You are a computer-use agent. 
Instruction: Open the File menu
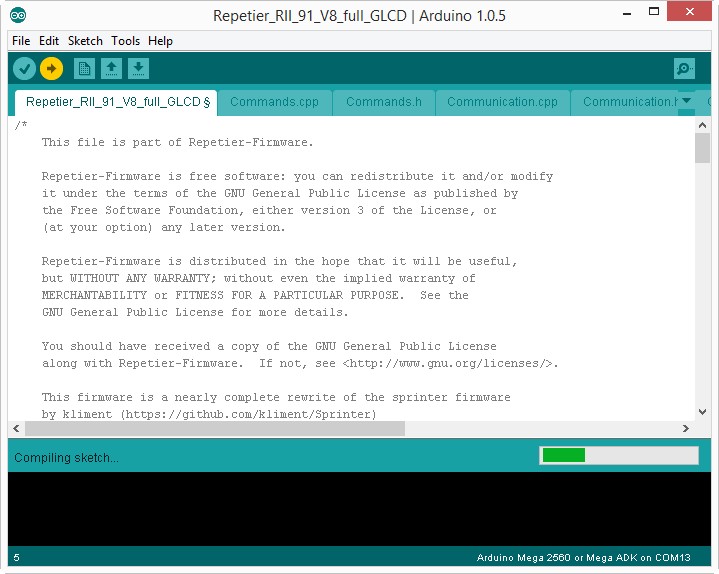(21, 41)
